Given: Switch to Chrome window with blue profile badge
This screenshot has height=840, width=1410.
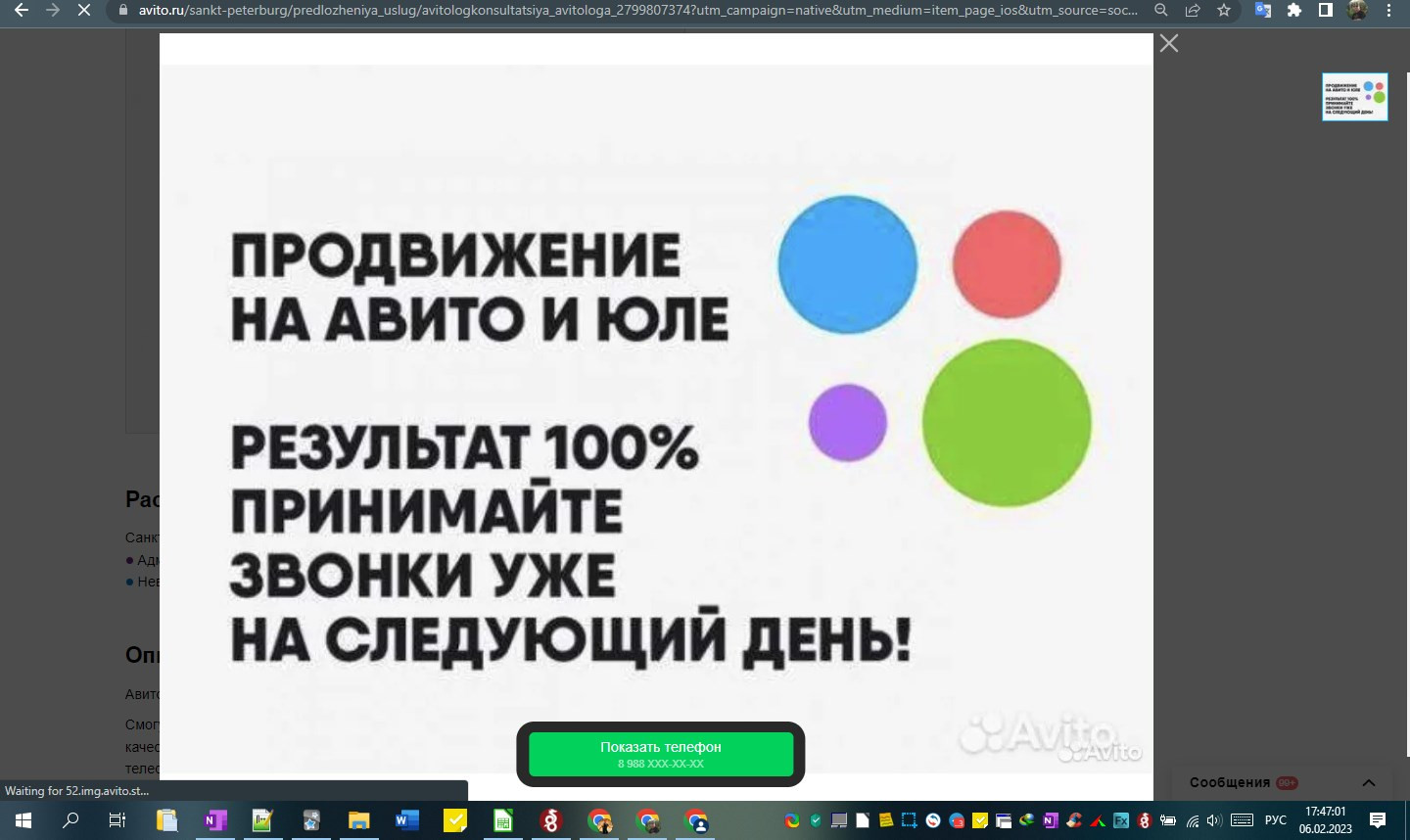Looking at the screenshot, I should (696, 820).
